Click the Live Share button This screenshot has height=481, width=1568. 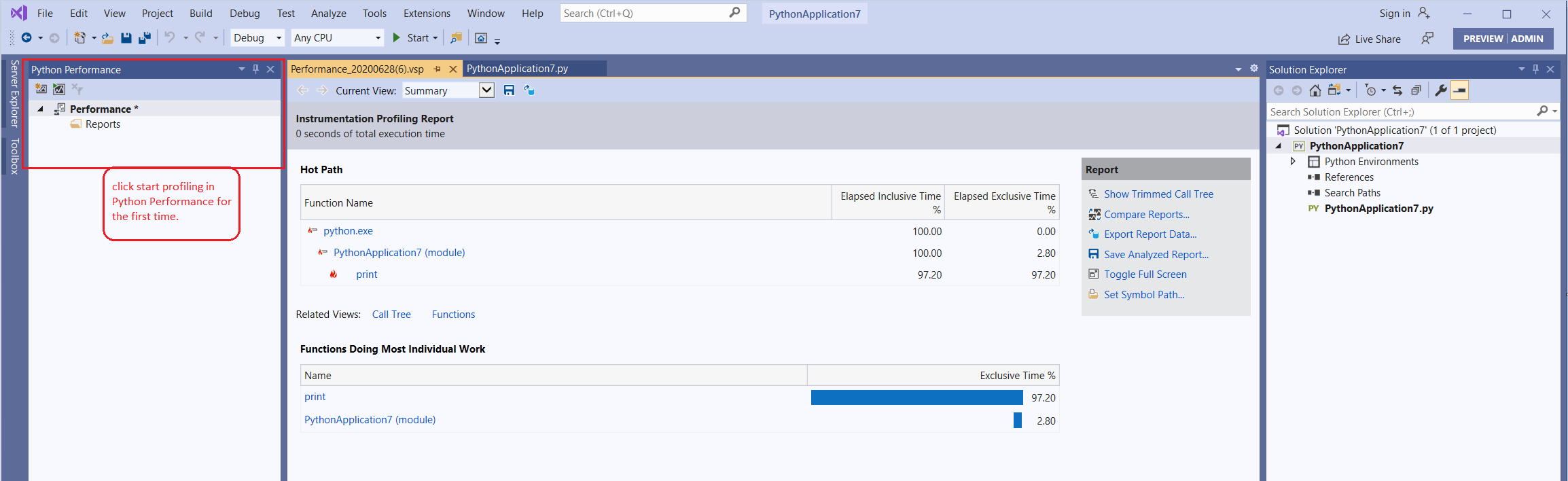tap(1370, 39)
